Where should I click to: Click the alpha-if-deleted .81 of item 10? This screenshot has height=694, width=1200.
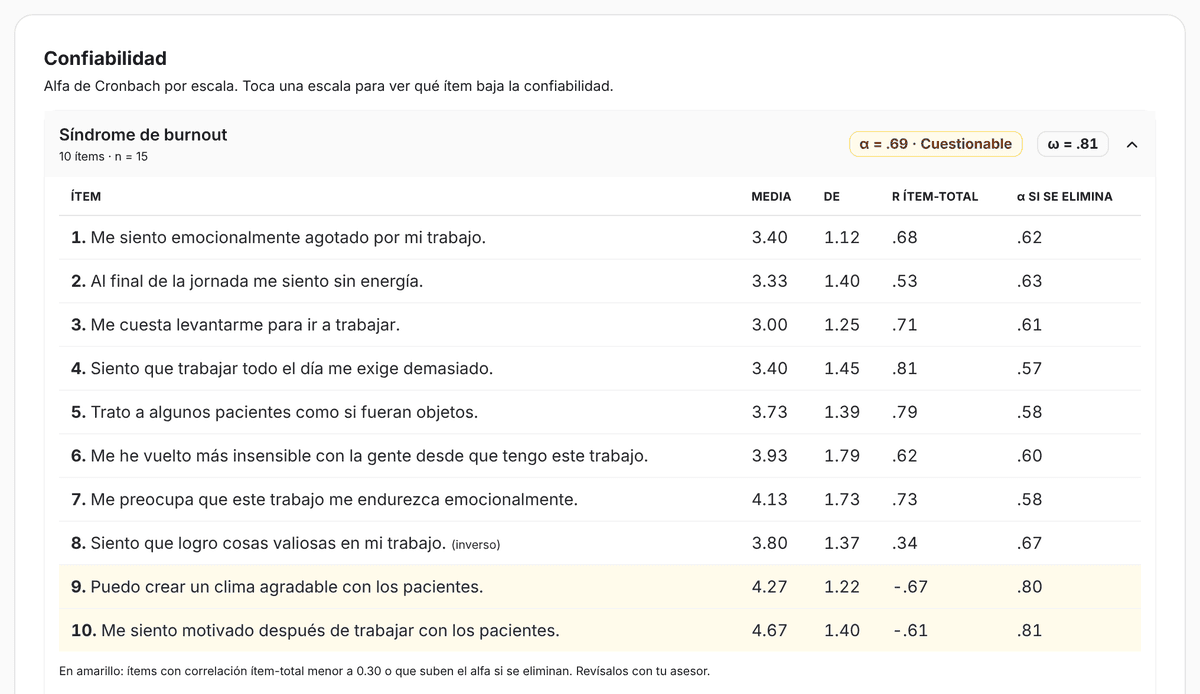[1029, 631]
